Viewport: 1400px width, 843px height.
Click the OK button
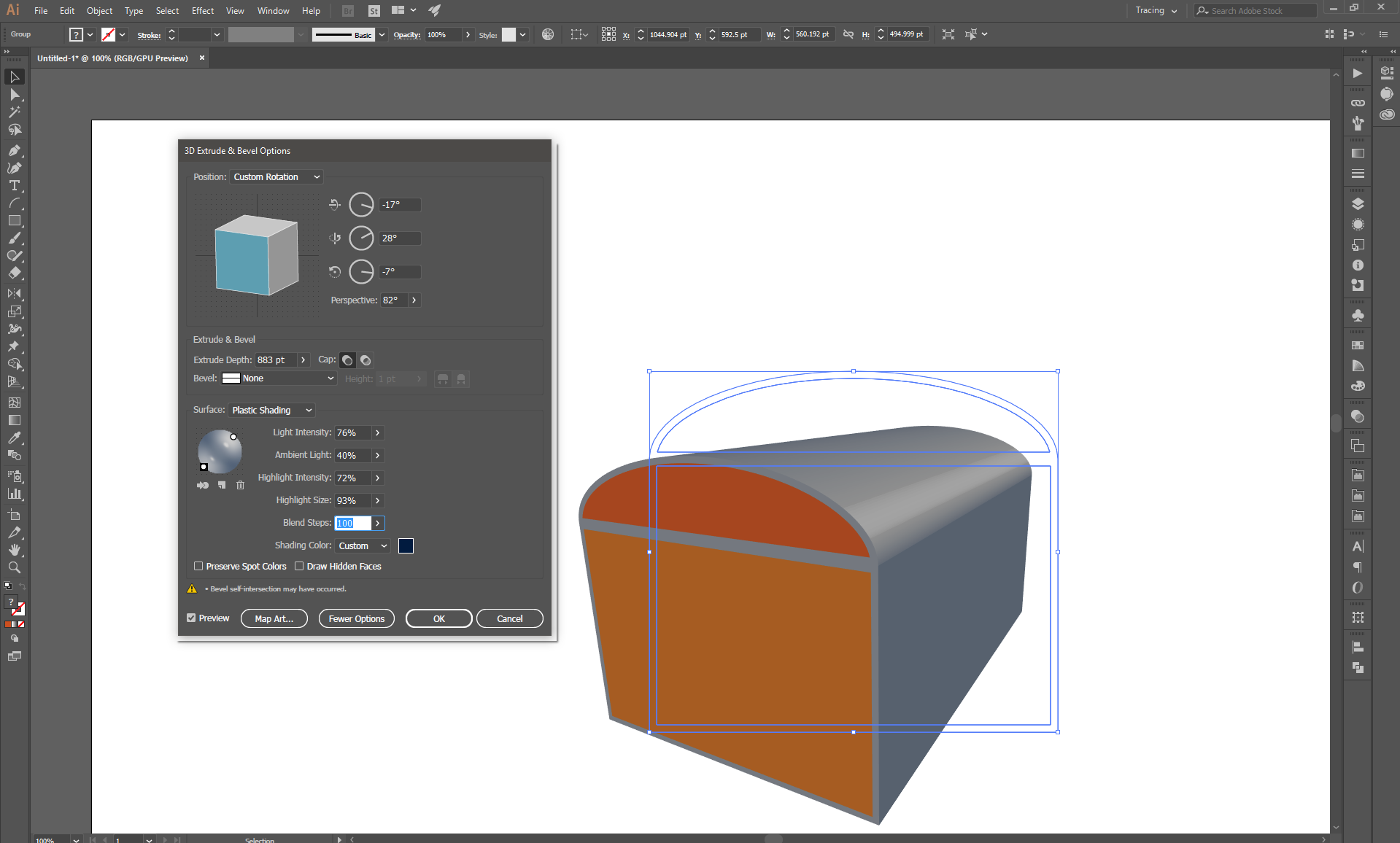point(438,618)
